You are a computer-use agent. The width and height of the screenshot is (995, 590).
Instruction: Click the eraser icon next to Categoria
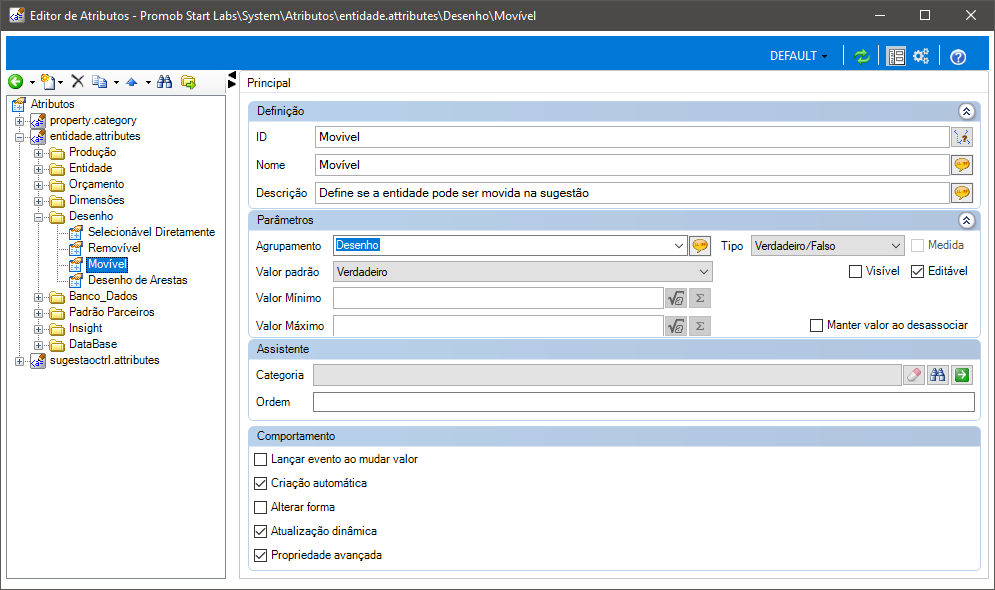914,375
